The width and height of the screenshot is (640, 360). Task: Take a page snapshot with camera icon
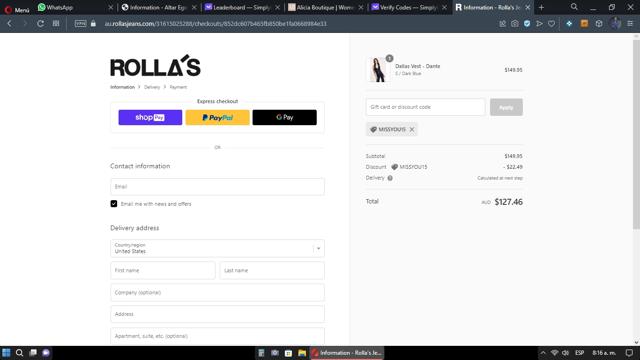pyautogui.click(x=515, y=24)
